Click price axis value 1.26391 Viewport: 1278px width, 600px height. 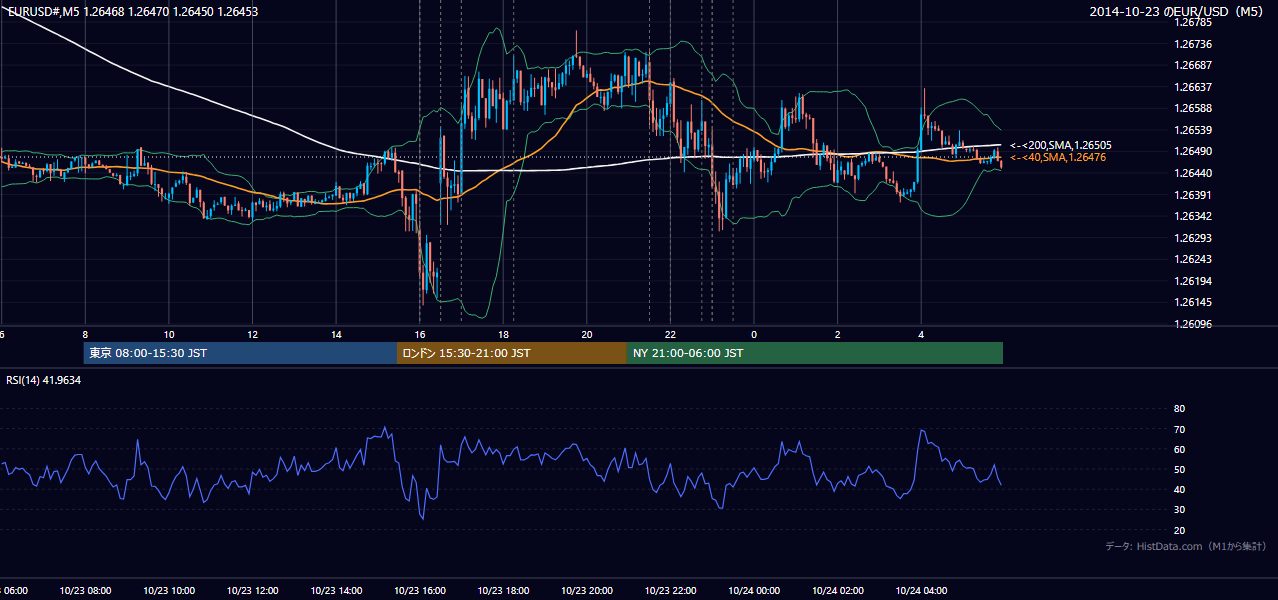pos(1193,195)
